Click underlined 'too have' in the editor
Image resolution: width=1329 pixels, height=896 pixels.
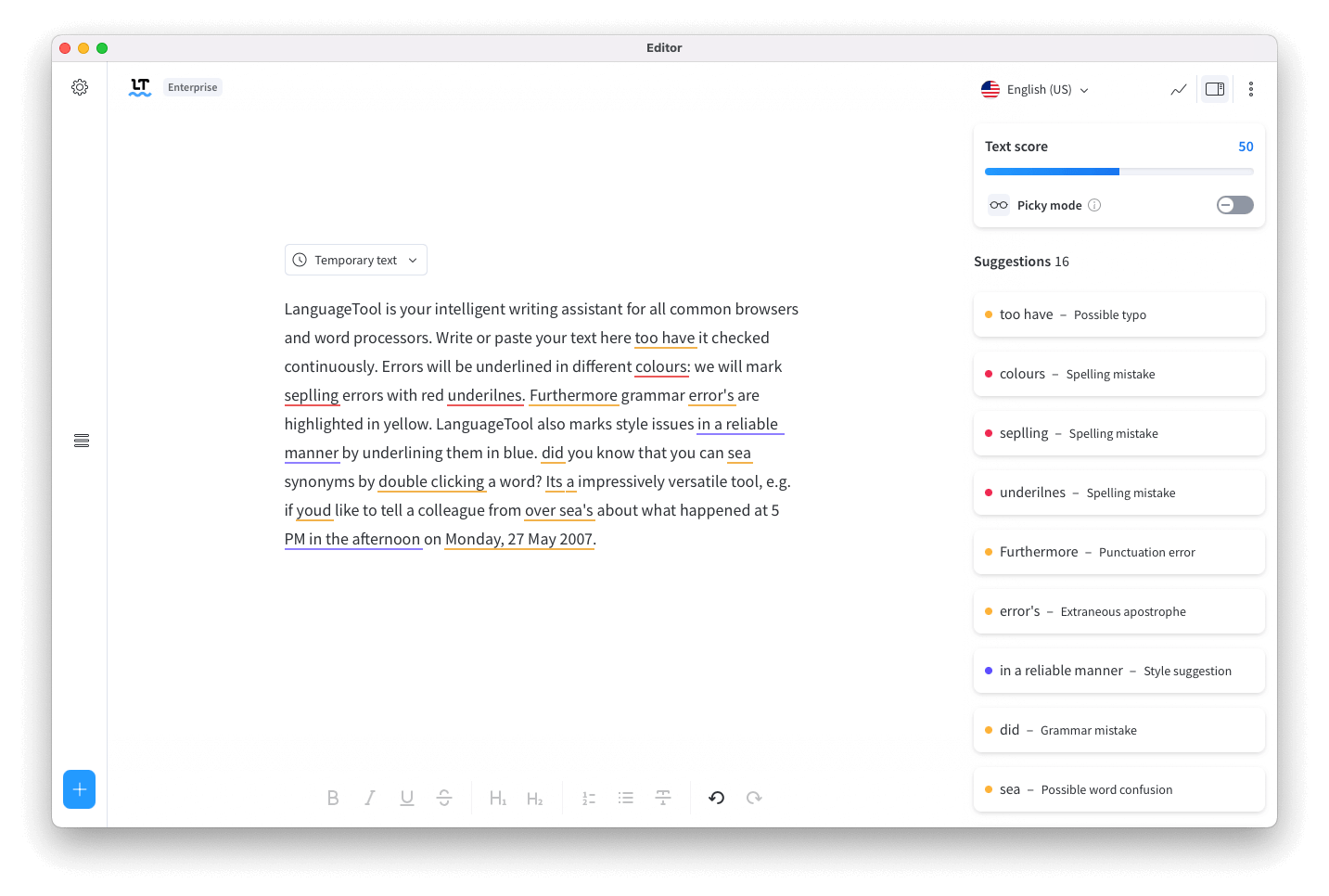tap(665, 338)
